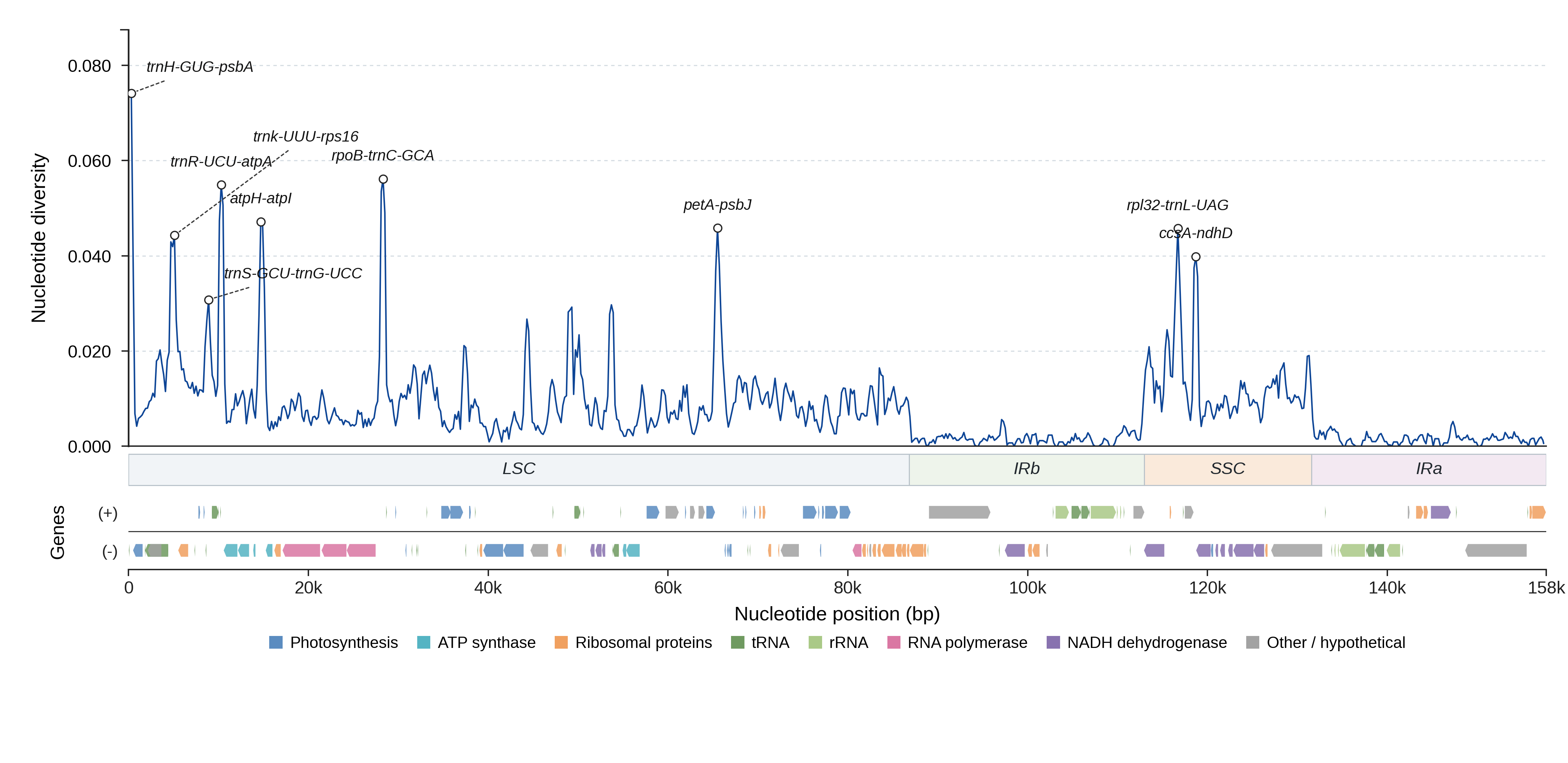Select the '0.020' y-axis tick label
The height and width of the screenshot is (763, 1568).
(x=90, y=351)
